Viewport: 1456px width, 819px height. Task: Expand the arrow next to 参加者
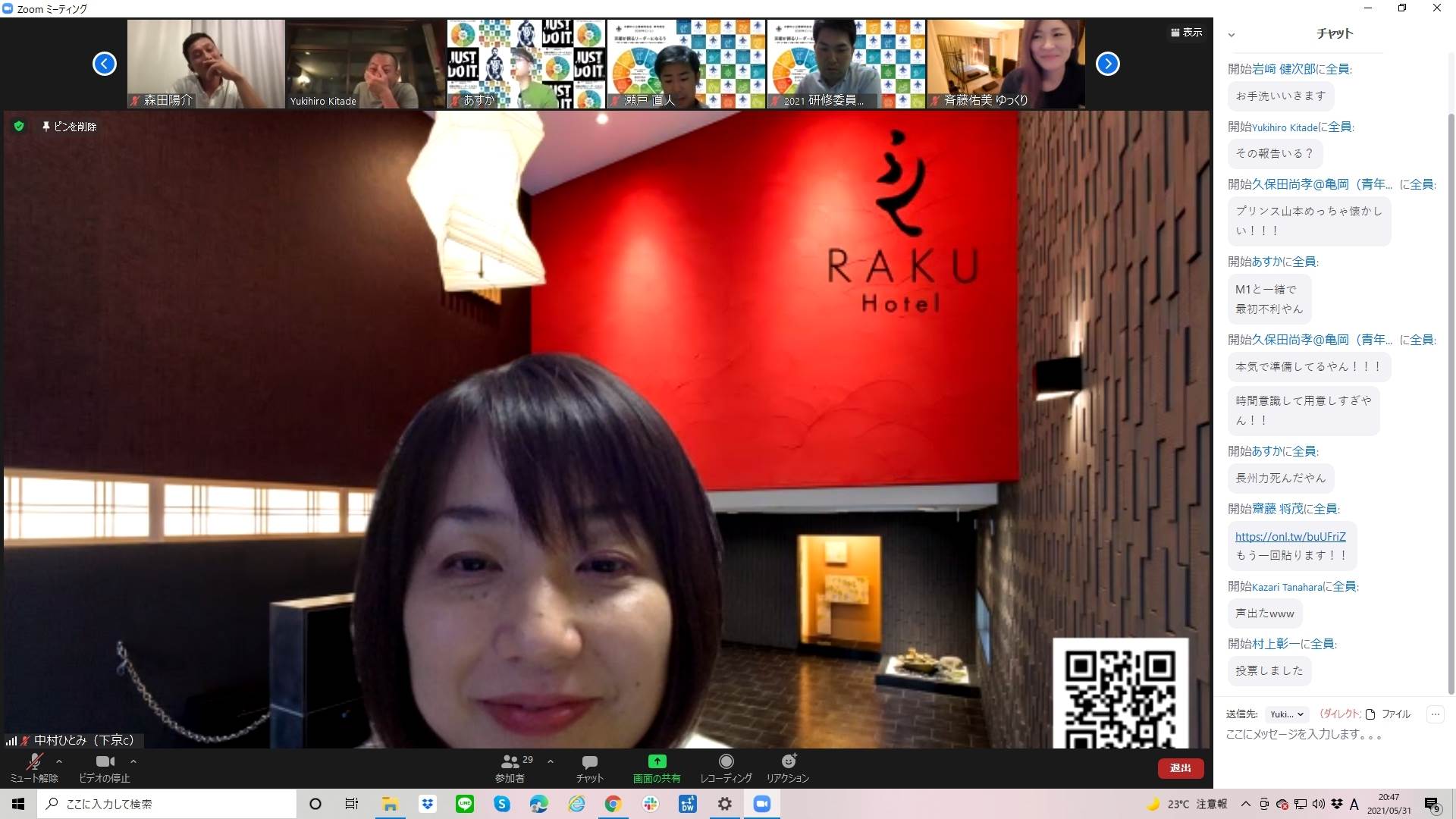click(x=551, y=761)
